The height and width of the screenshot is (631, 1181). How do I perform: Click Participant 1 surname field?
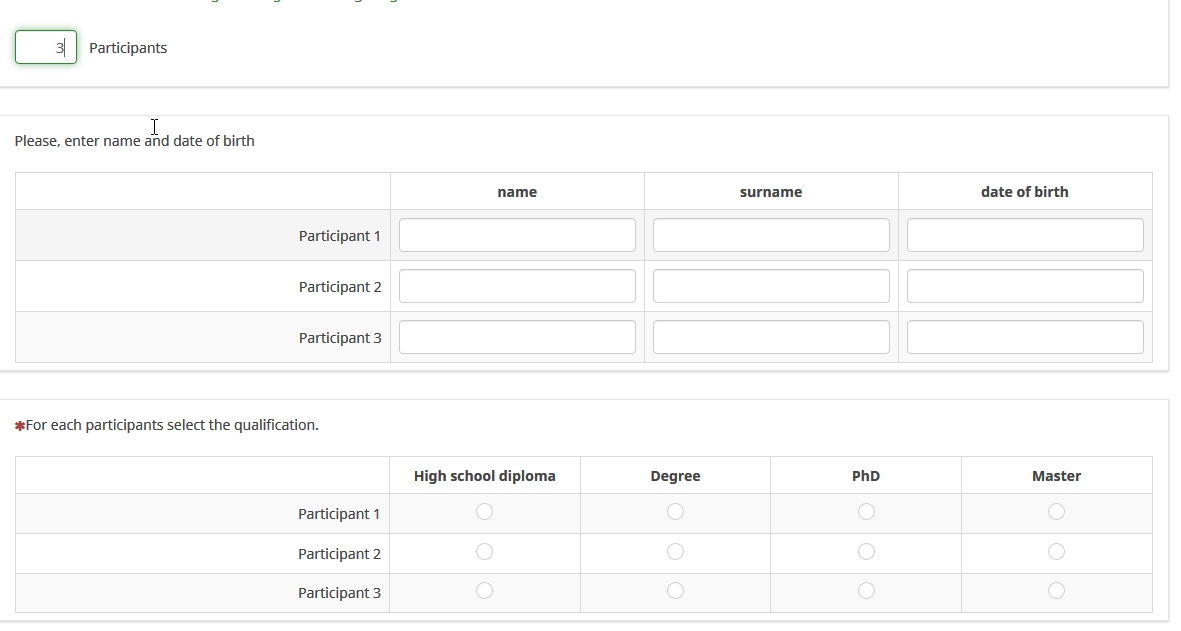pos(771,235)
